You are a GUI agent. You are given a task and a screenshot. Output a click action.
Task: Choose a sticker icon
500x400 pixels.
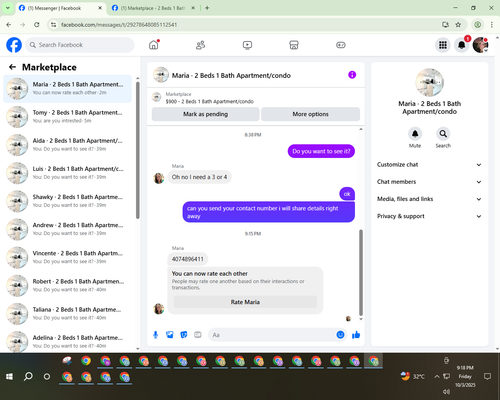coord(184,335)
